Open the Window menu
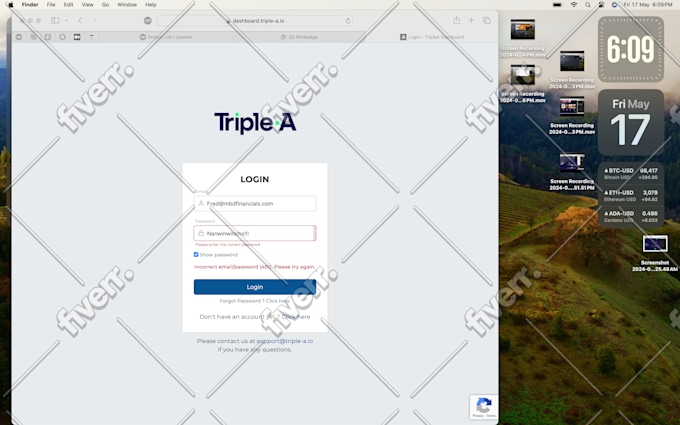 [x=127, y=5]
